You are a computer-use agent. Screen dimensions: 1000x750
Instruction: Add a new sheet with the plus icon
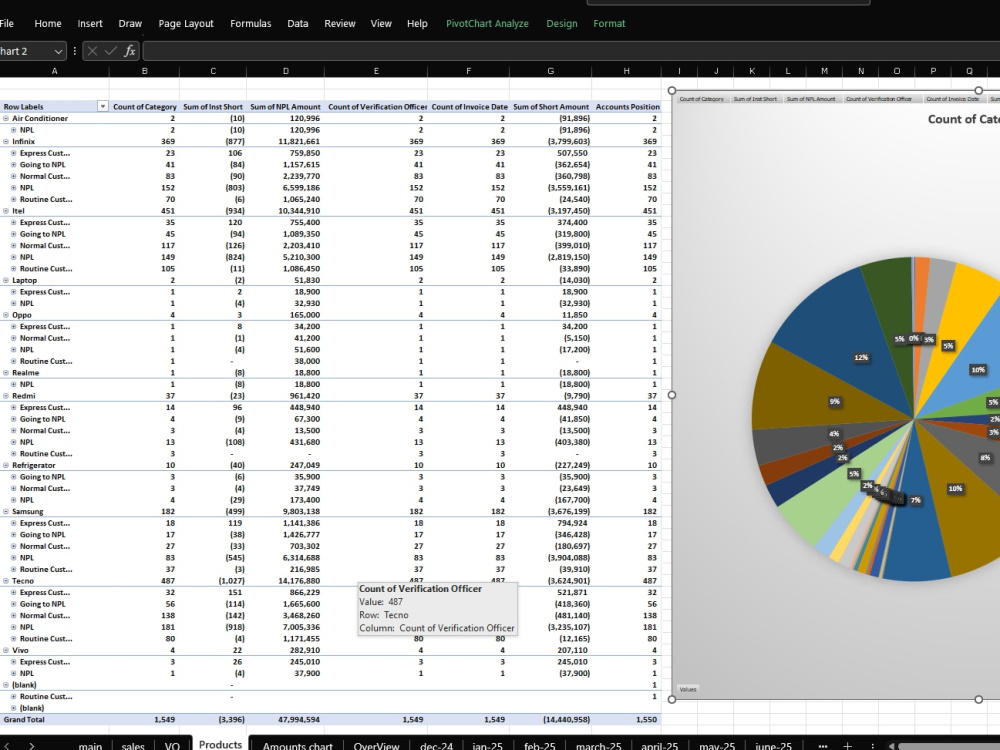click(847, 746)
